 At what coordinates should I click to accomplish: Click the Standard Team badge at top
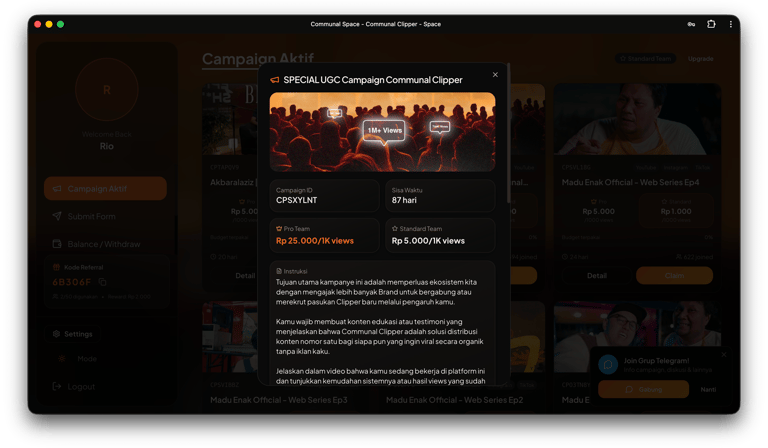click(x=646, y=59)
